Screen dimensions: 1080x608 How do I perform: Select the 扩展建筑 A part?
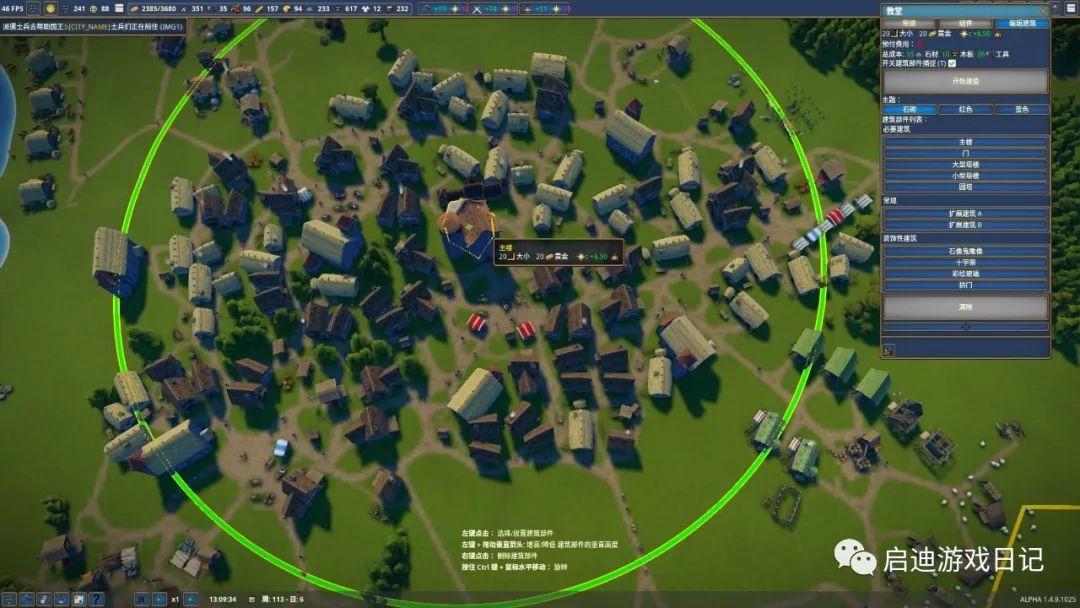(x=966, y=213)
